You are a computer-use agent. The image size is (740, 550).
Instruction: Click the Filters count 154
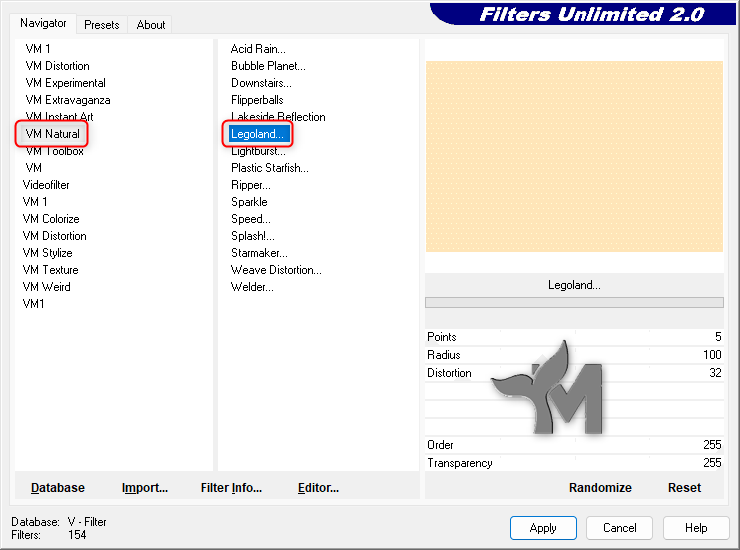point(77,535)
